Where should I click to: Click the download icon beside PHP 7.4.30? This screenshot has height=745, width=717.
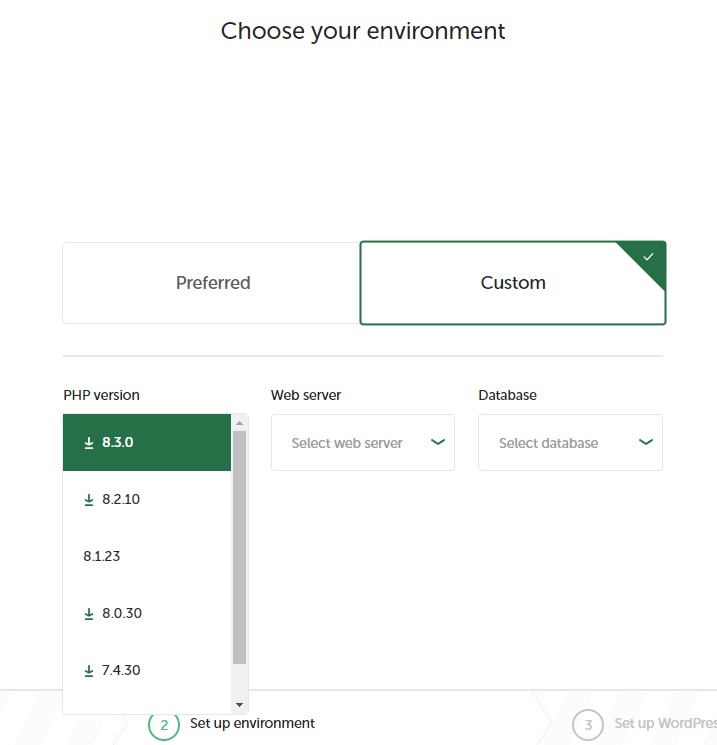point(89,670)
